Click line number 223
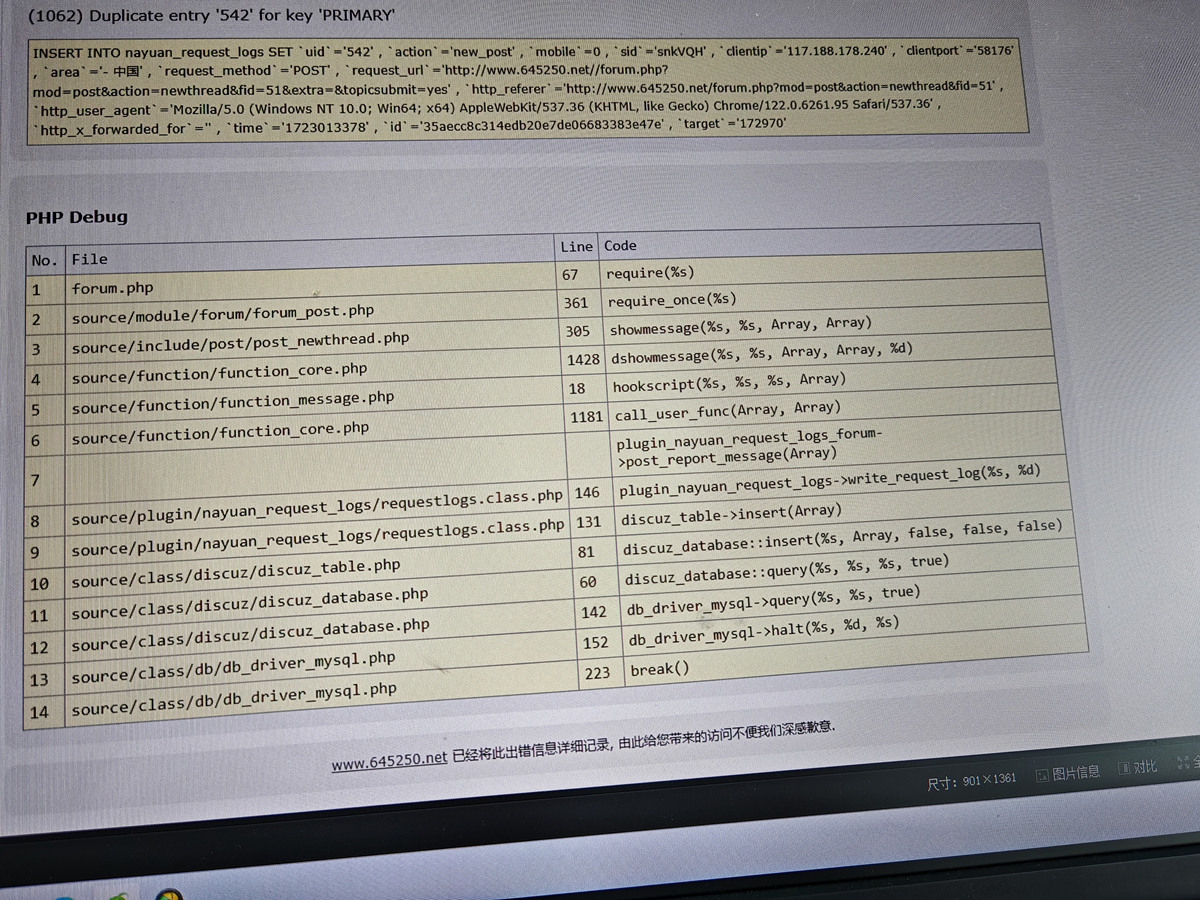The height and width of the screenshot is (900, 1200). [x=597, y=673]
